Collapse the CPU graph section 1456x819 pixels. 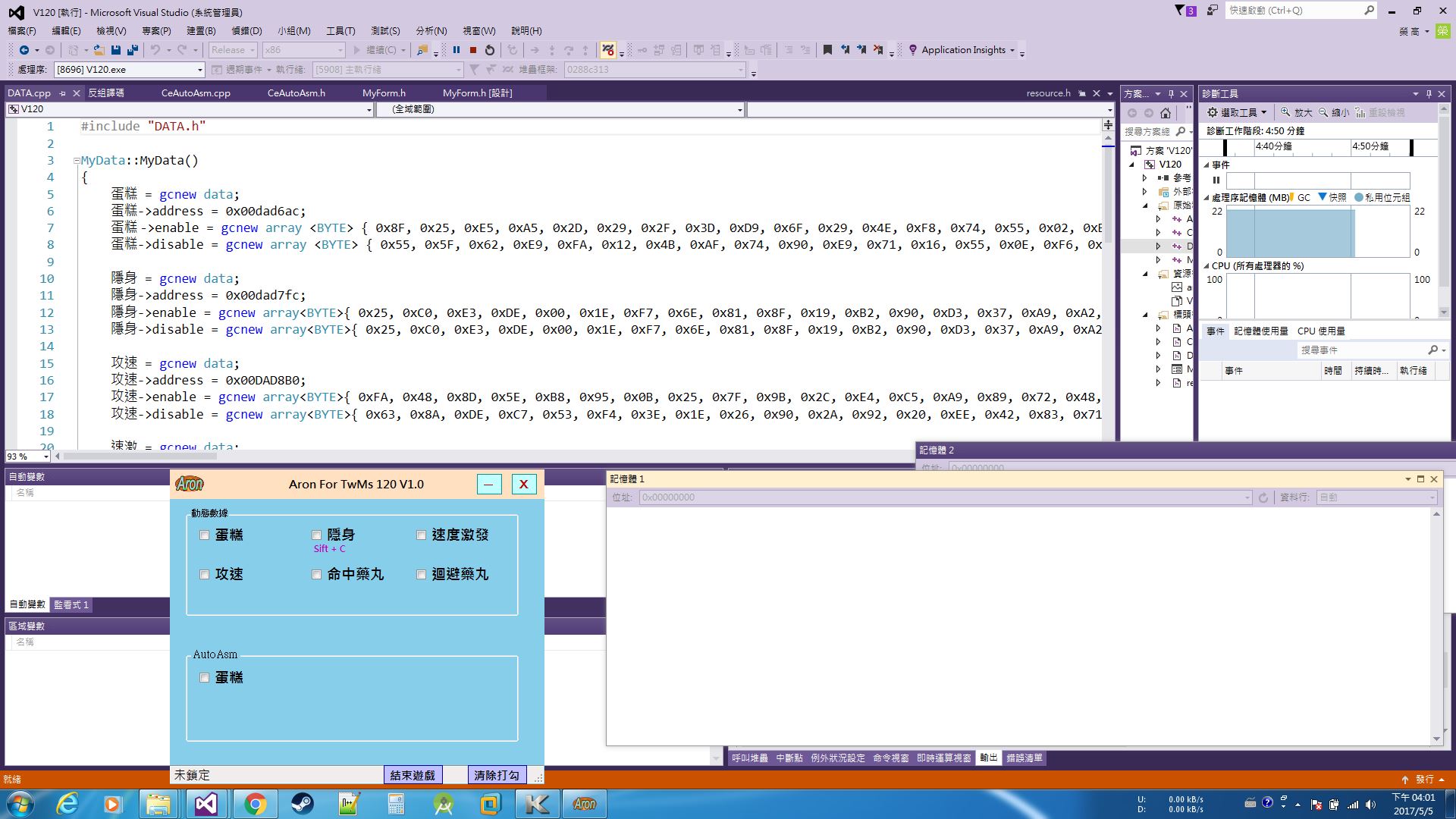(1207, 266)
